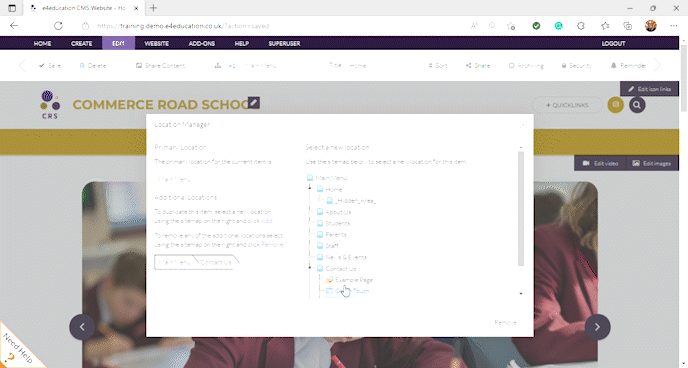Viewport: 688px width, 368px height.
Task: Open Security option in toolbar
Action: tap(577, 65)
